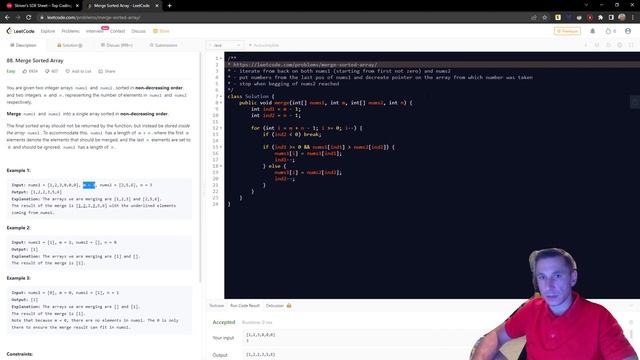The height and width of the screenshot is (360, 640).
Task: Collapse the else block fold arrow at line 18
Action: point(221,166)
